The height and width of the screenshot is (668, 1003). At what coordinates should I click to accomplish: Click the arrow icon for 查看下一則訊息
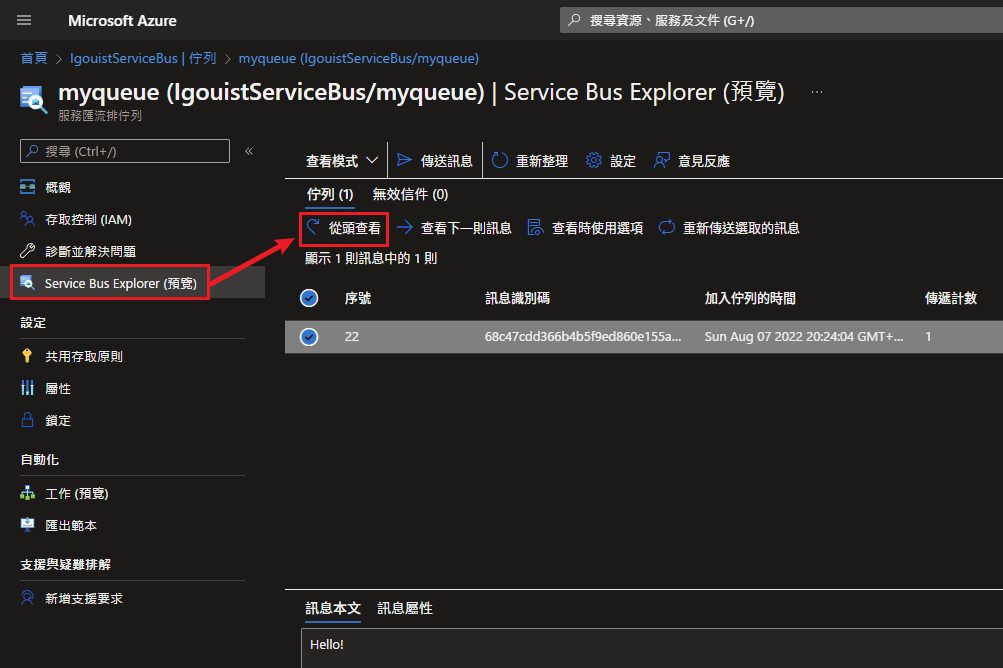point(404,227)
